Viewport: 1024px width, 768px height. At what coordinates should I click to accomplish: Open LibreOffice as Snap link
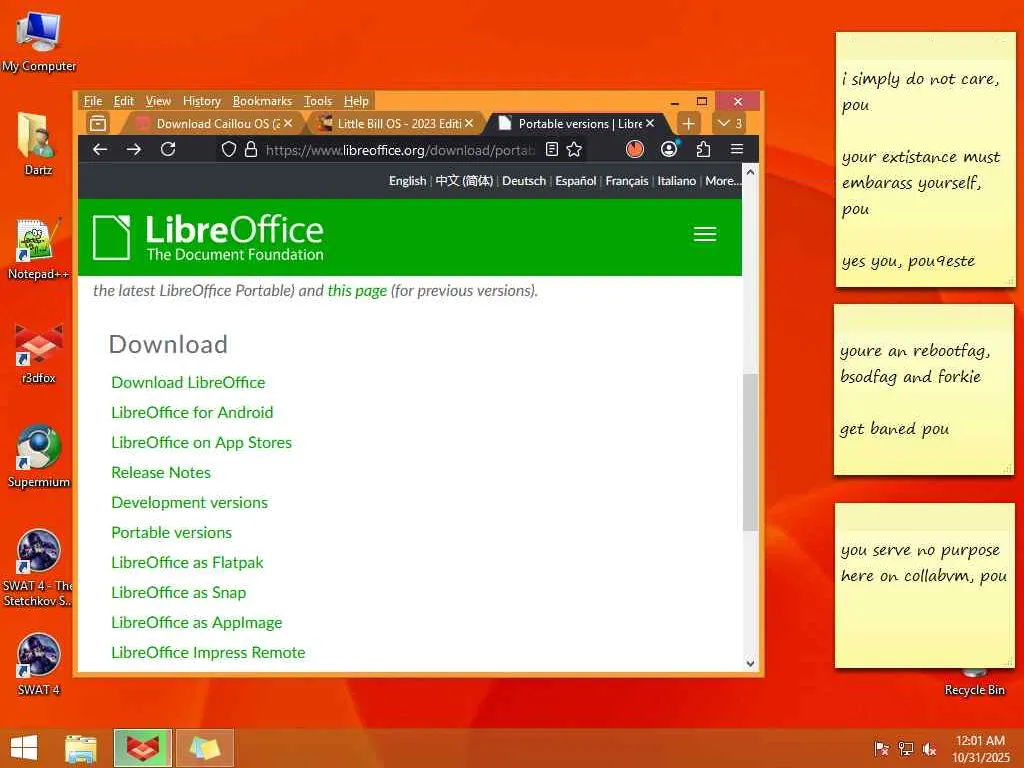point(178,593)
